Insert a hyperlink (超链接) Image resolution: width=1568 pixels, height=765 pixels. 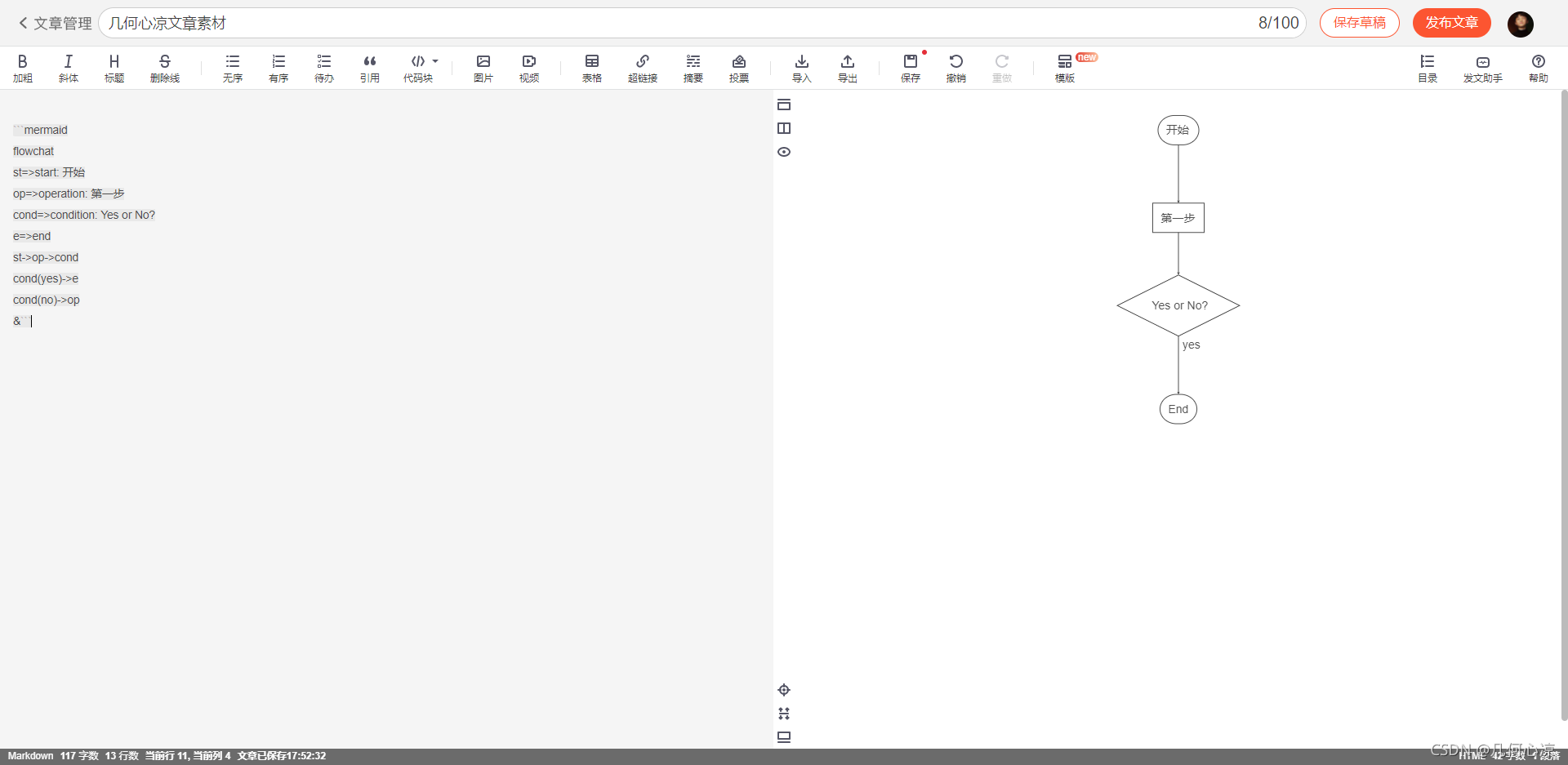coord(643,68)
